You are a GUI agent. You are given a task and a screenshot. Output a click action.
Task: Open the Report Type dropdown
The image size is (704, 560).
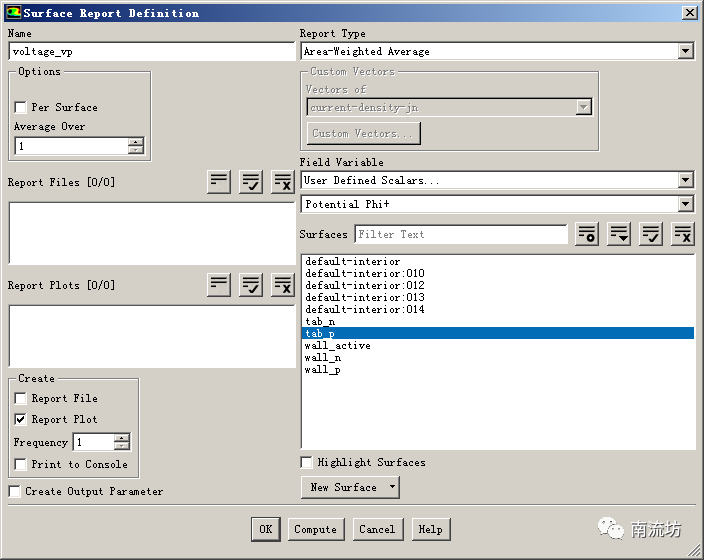tap(685, 51)
